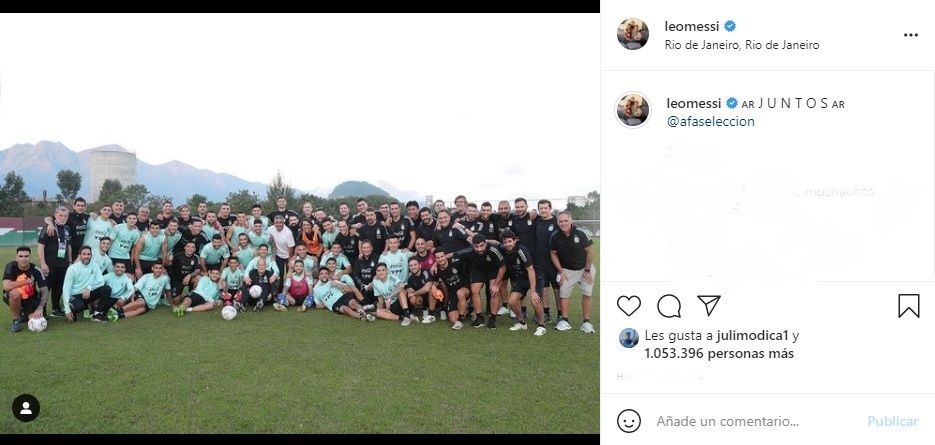935x445 pixels.
Task: Like the post with the heart icon
Action: tap(629, 306)
